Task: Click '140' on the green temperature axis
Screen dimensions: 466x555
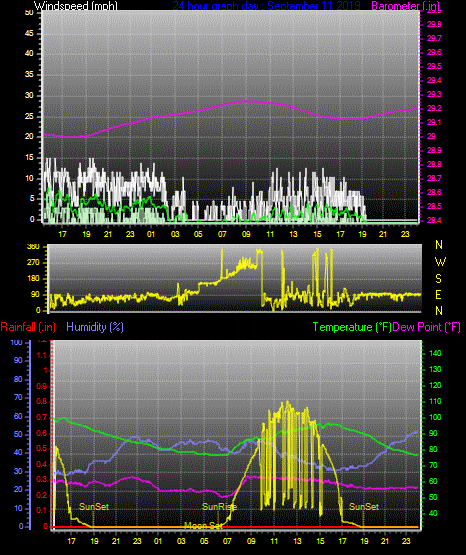Action: coord(435,353)
